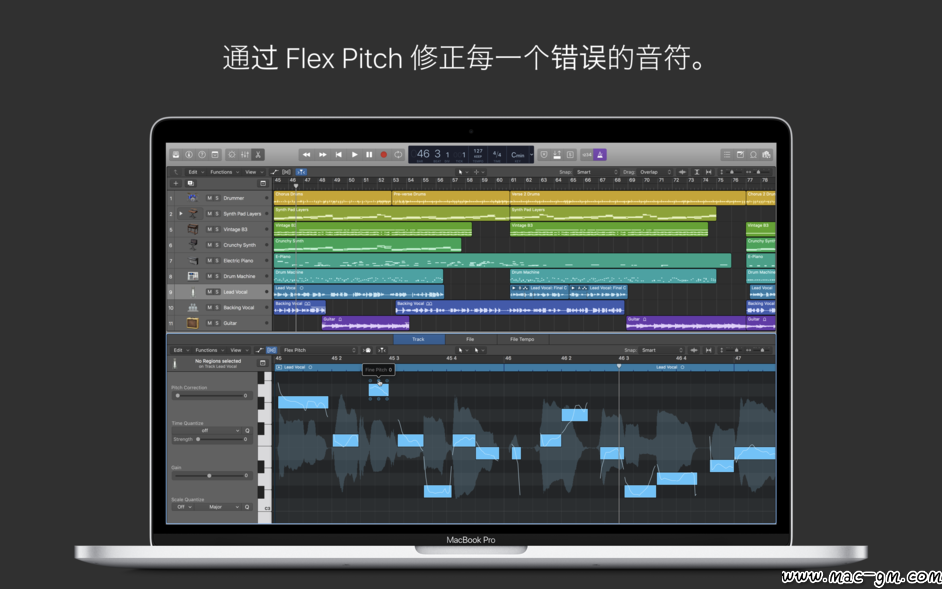
Task: Open audio editor Snap Smart dropdown
Action: tap(663, 350)
